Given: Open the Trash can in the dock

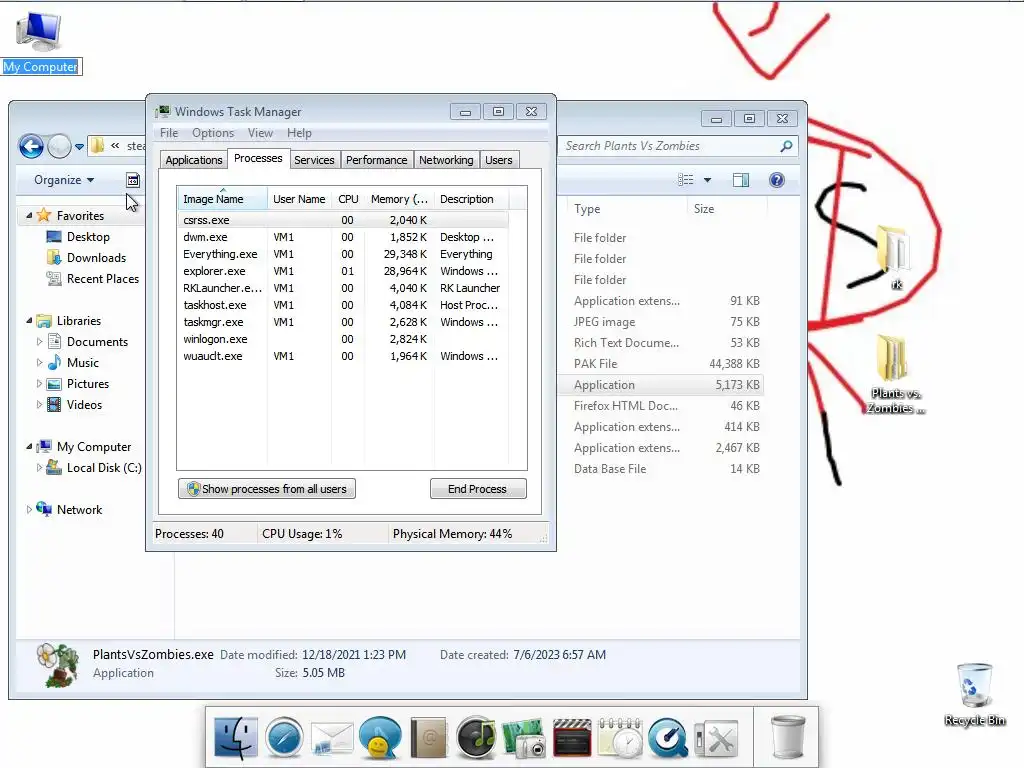Looking at the screenshot, I should coord(788,737).
